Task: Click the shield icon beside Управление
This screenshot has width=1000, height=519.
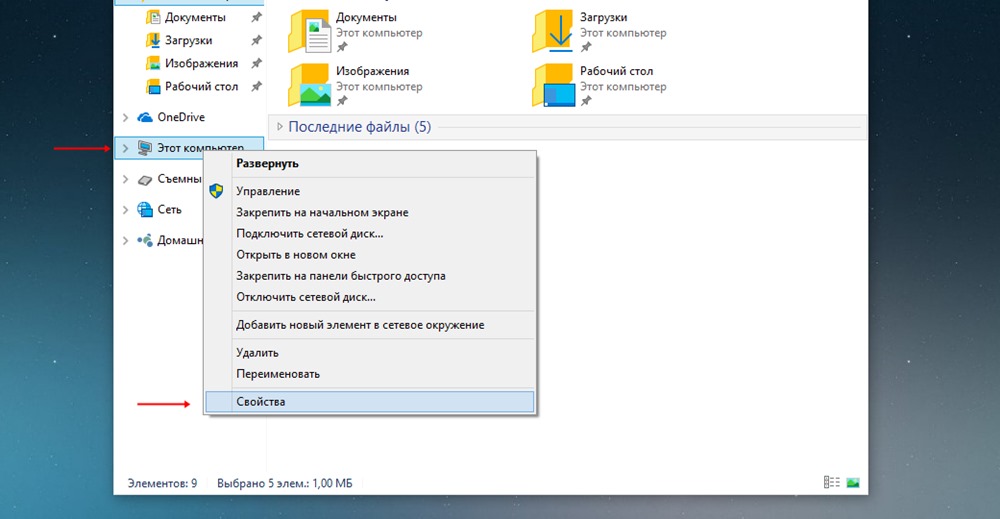Action: point(217,191)
